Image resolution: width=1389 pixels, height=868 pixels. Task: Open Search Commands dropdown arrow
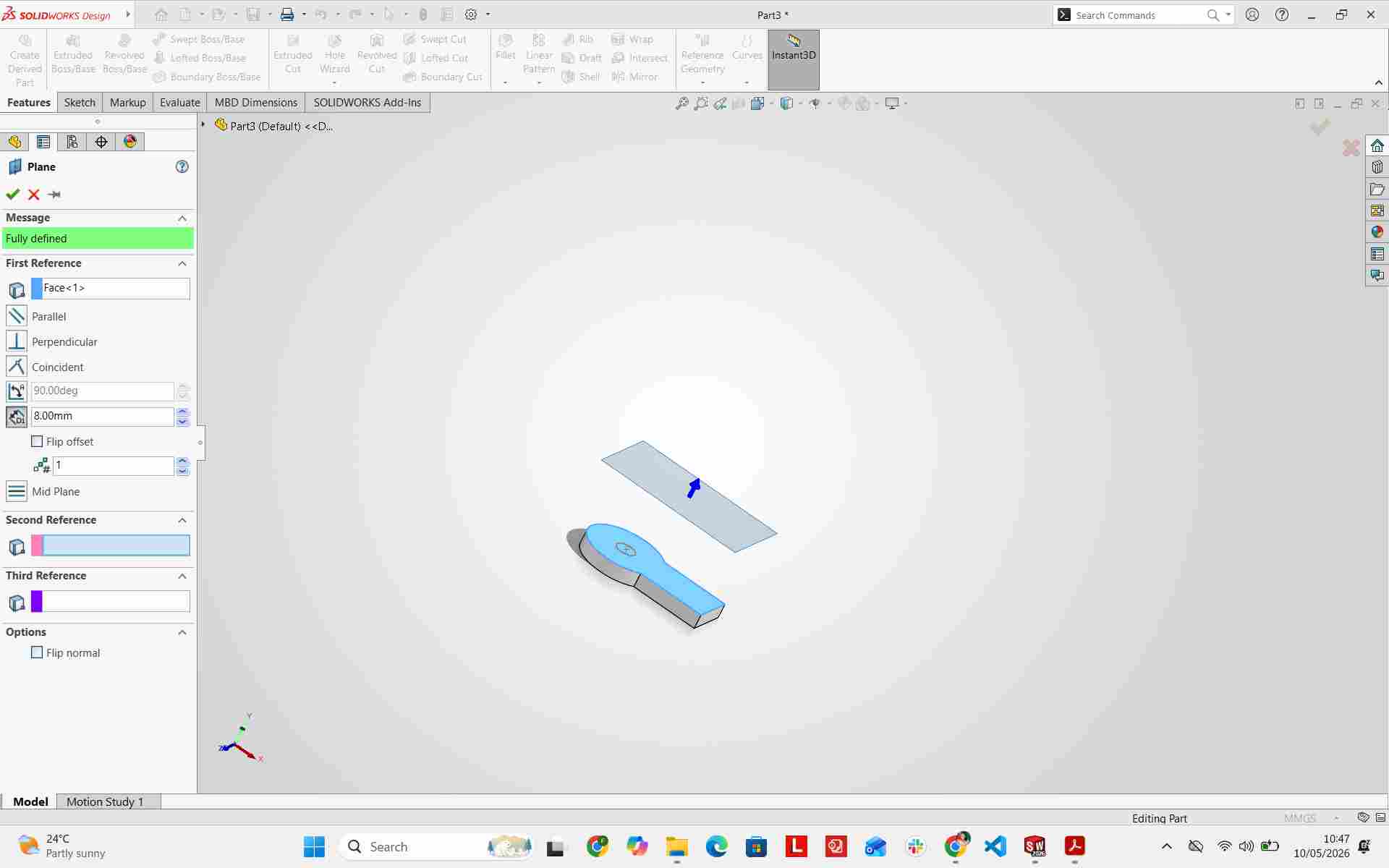pyautogui.click(x=1228, y=14)
